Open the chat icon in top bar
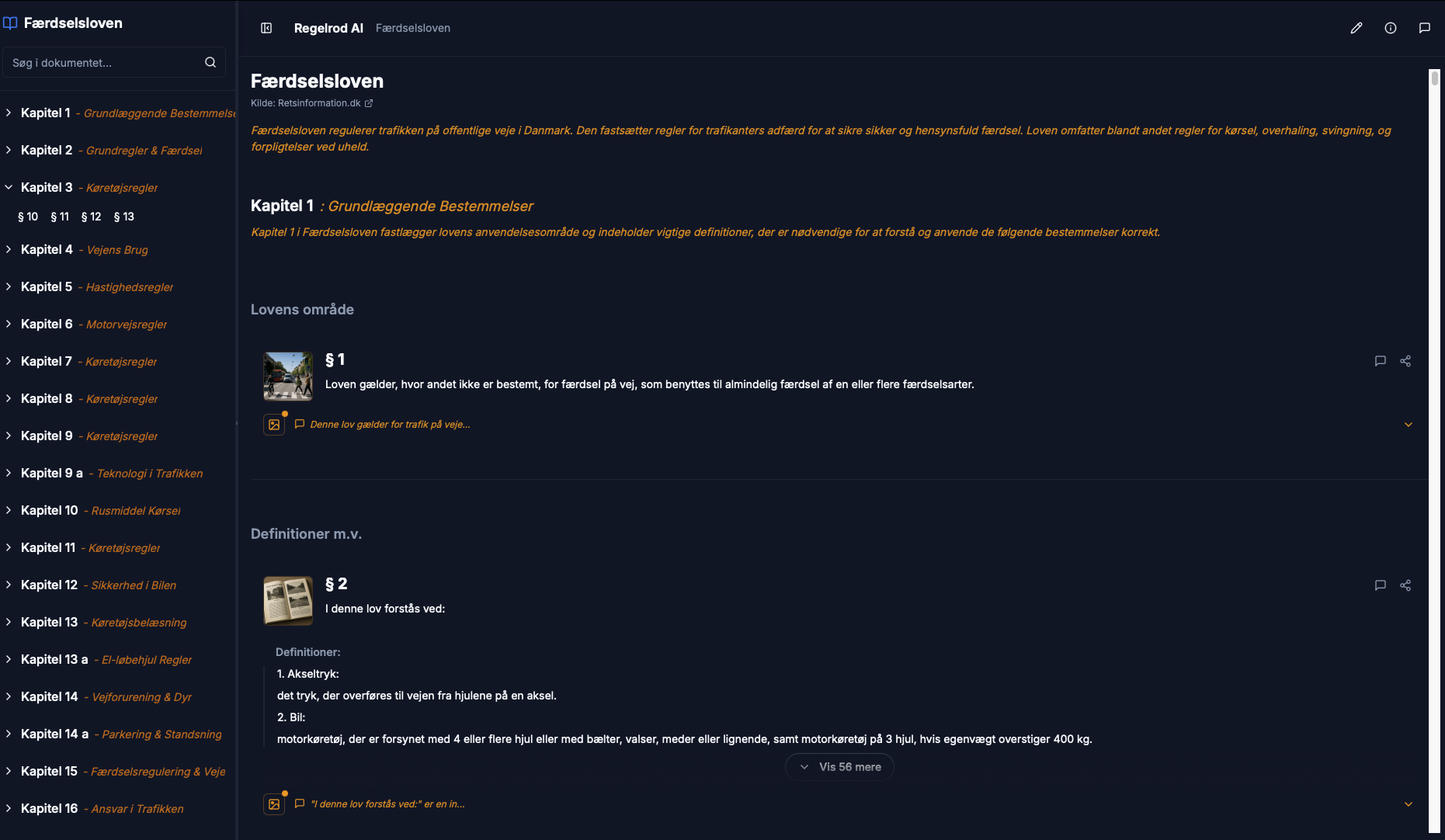1445x840 pixels. coord(1425,28)
